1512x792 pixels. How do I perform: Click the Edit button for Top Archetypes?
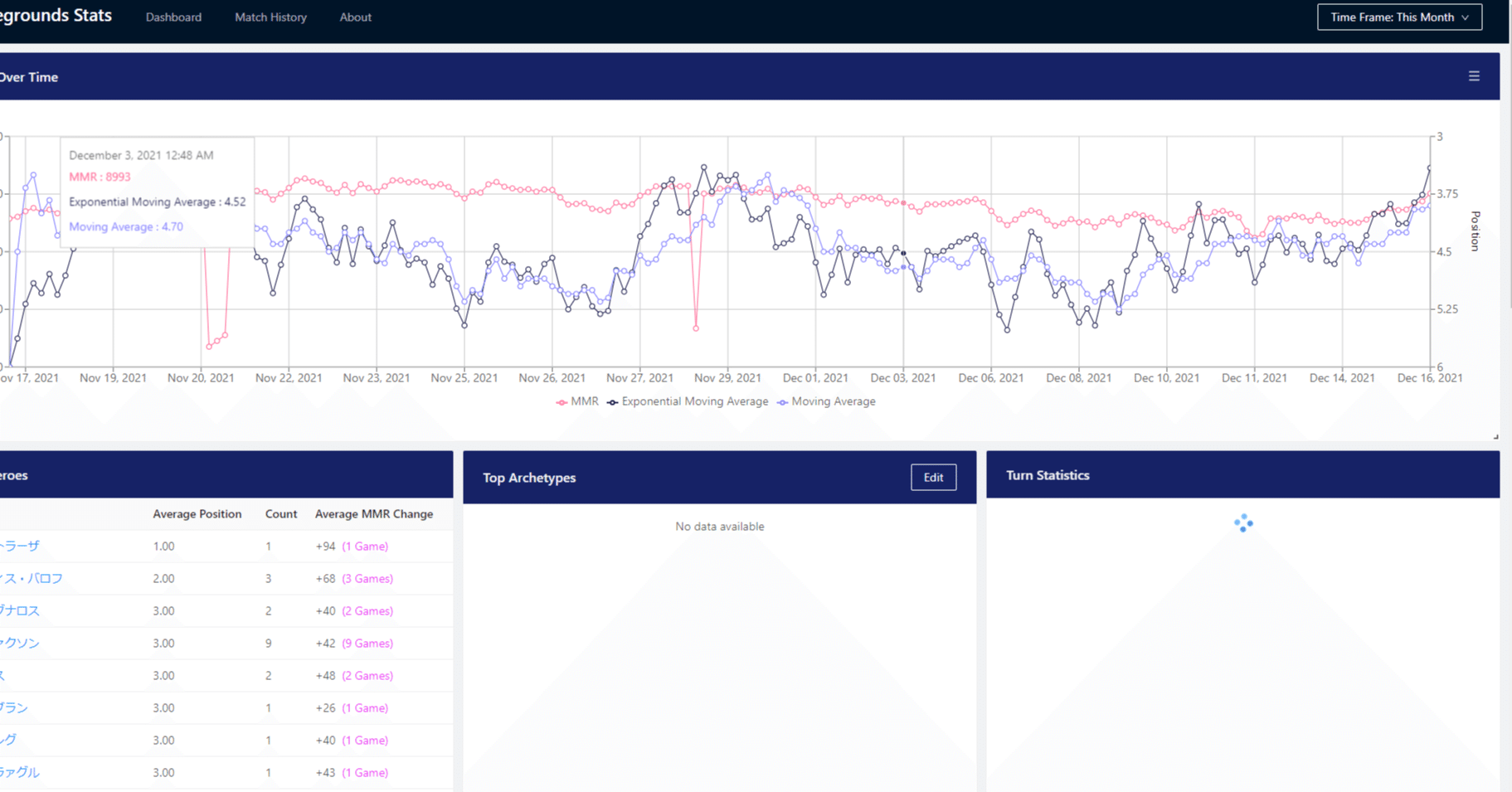(933, 478)
